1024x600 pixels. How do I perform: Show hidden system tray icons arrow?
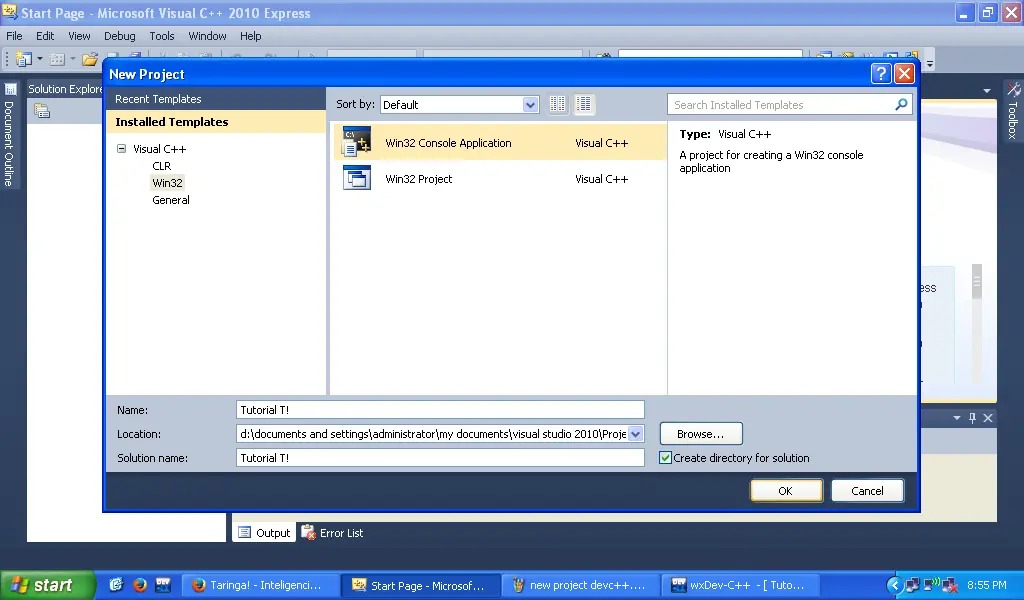895,585
